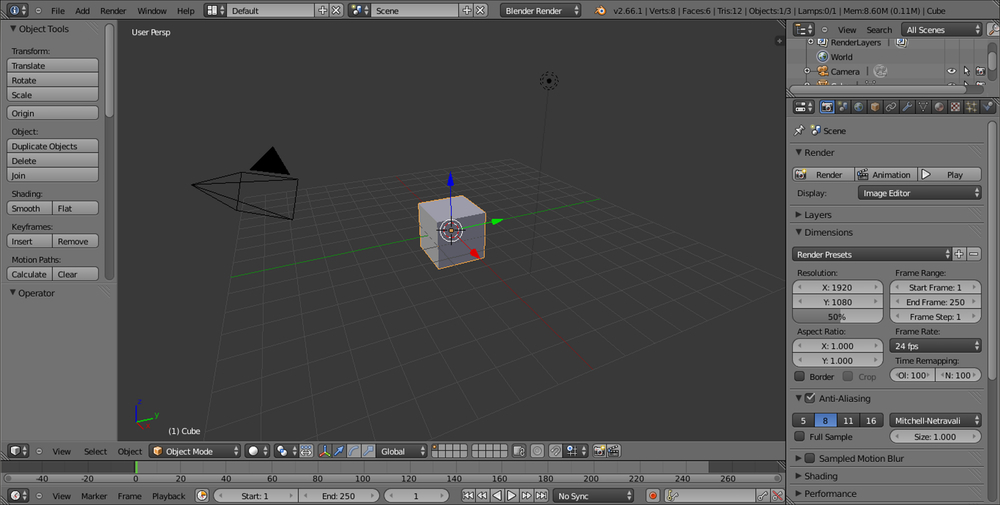Open the Modifiers wrench tab icon
This screenshot has width=1000, height=505.
(907, 107)
